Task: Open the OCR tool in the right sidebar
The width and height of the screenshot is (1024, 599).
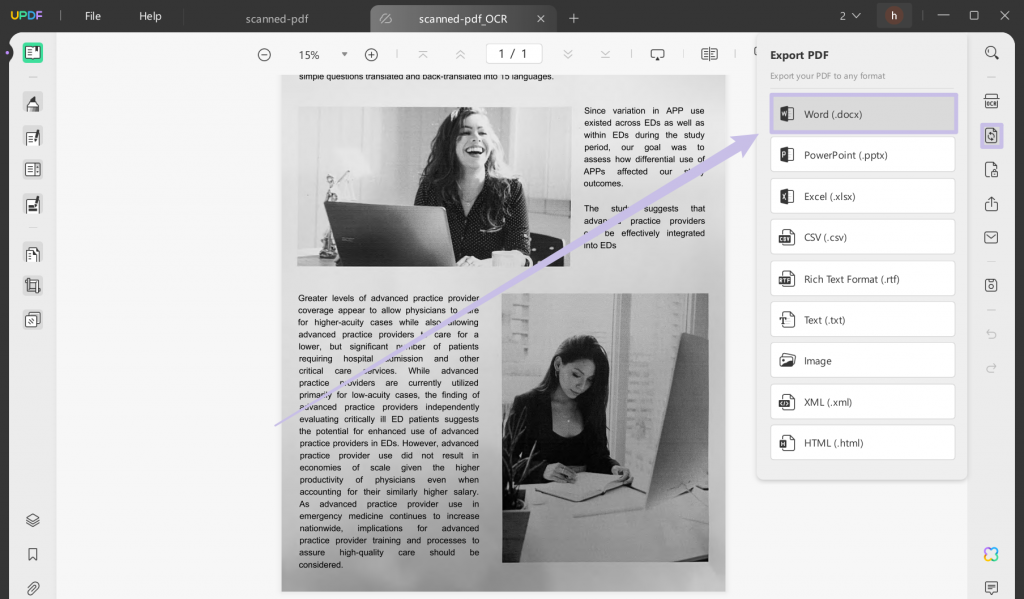Action: 991,101
